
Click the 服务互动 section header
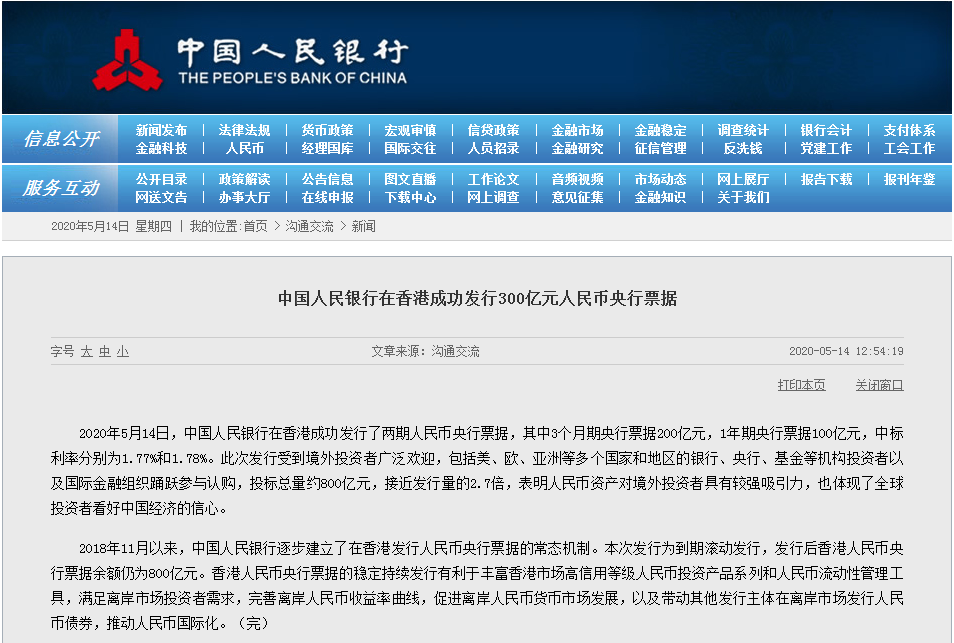tap(61, 188)
